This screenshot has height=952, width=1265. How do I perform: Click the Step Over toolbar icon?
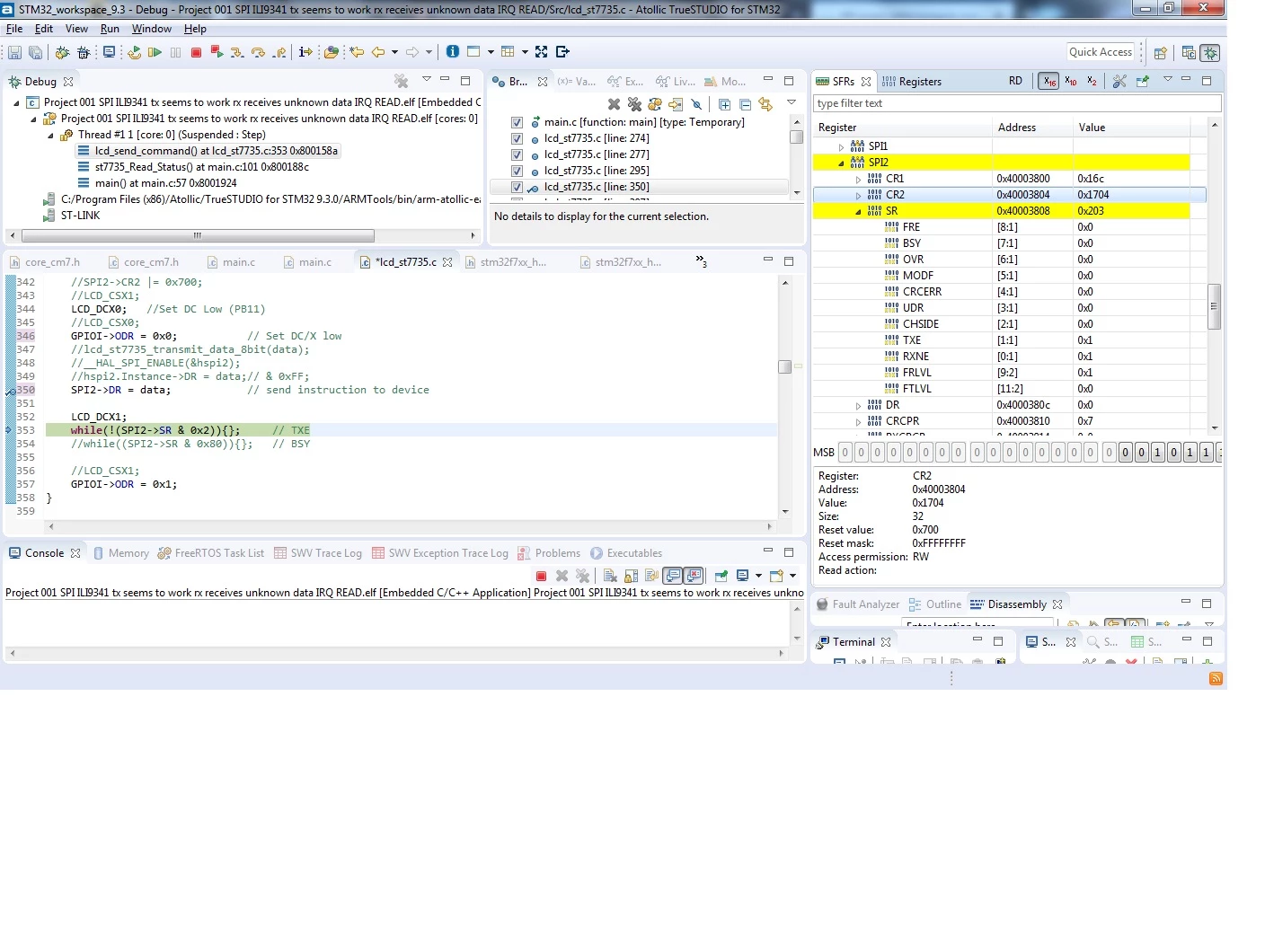pyautogui.click(x=259, y=52)
